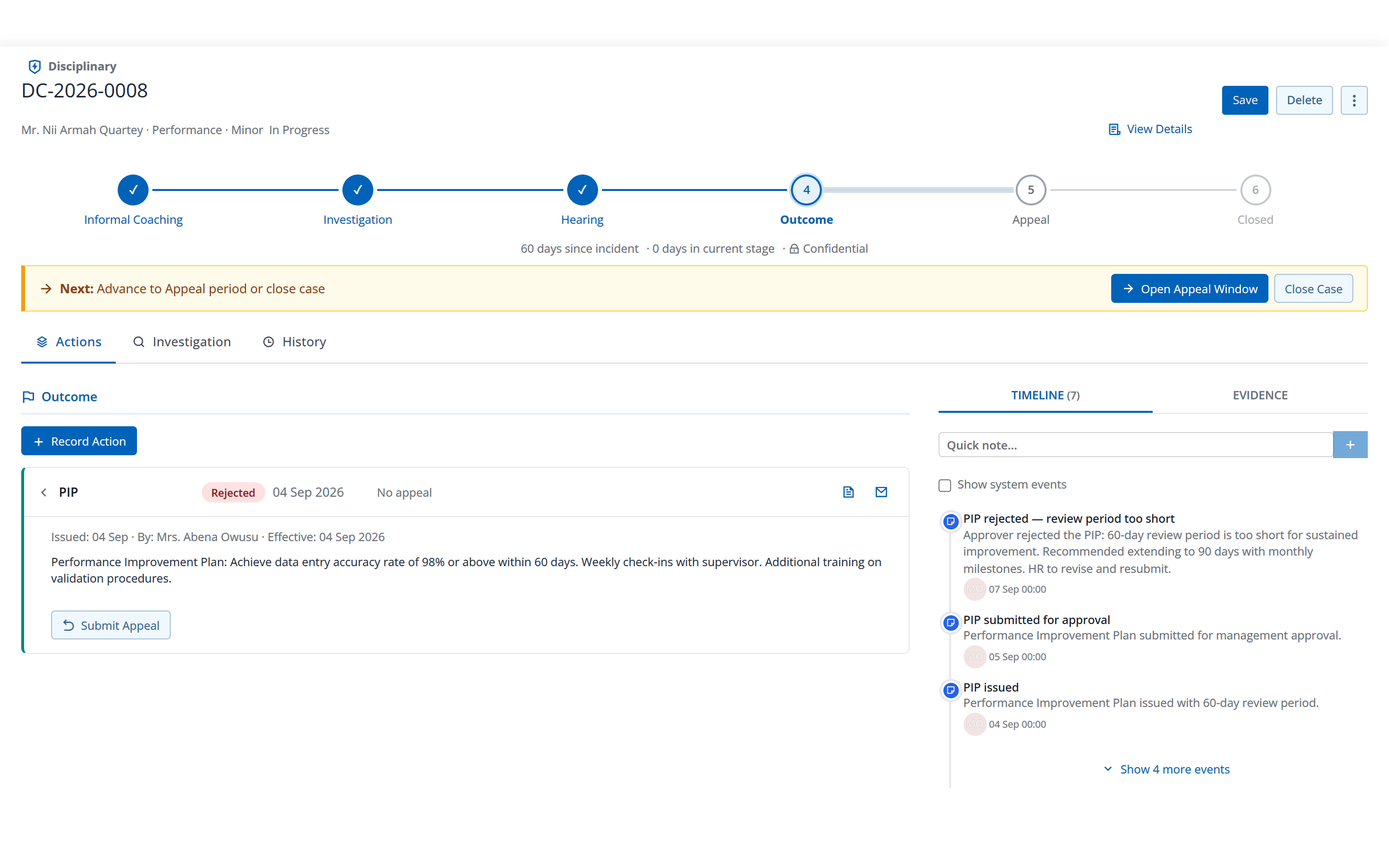Image resolution: width=1389 pixels, height=868 pixels.
Task: Click the Delete button
Action: 1304,100
